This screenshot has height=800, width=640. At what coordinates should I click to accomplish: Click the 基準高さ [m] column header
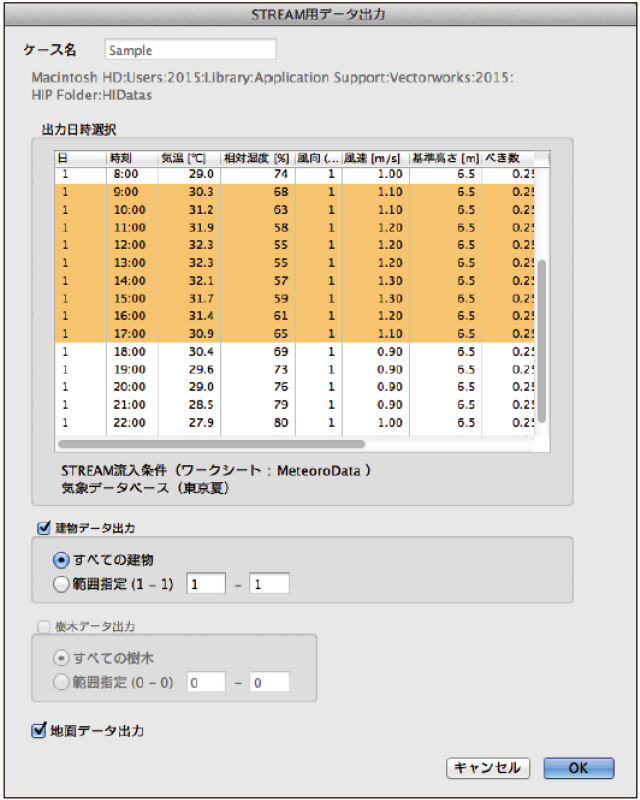coord(445,158)
